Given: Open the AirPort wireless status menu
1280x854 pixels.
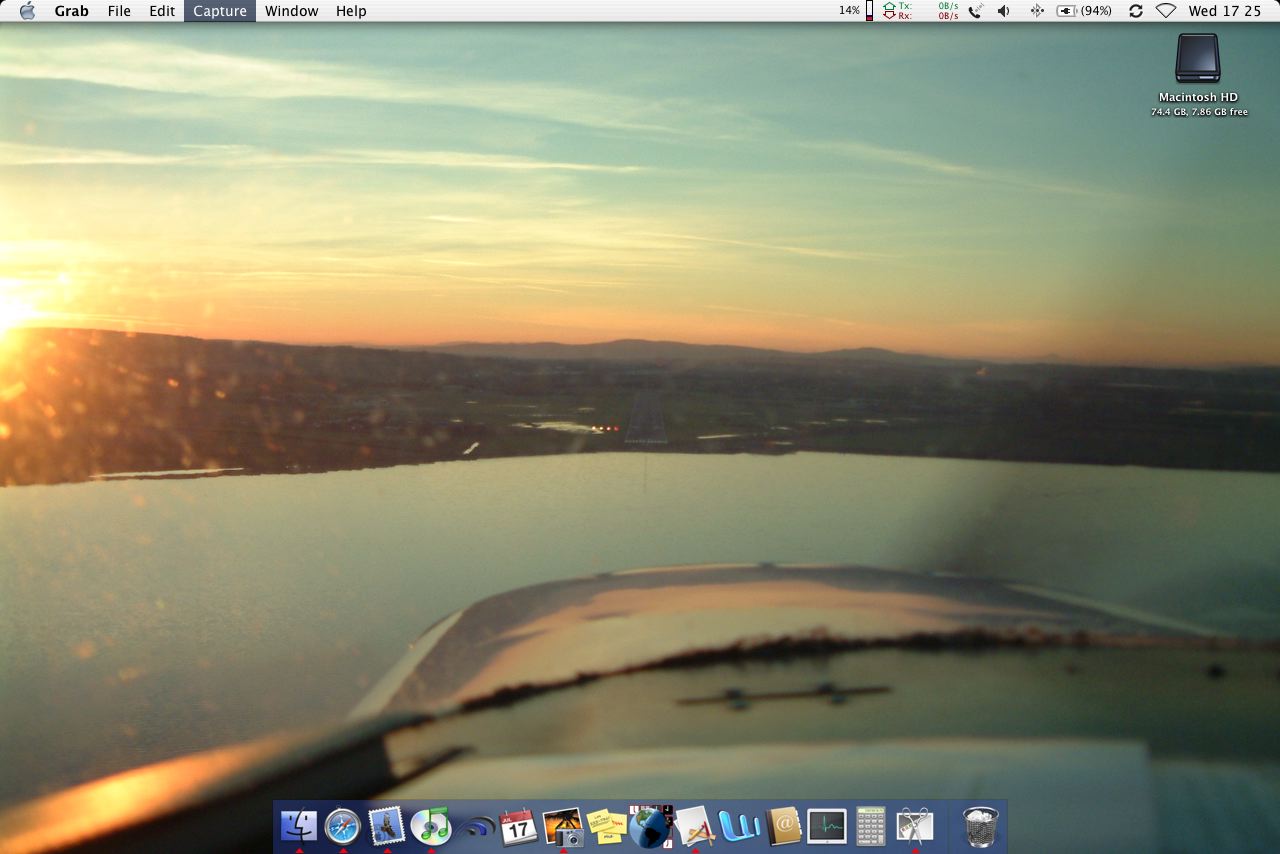Looking at the screenshot, I should (x=1165, y=11).
